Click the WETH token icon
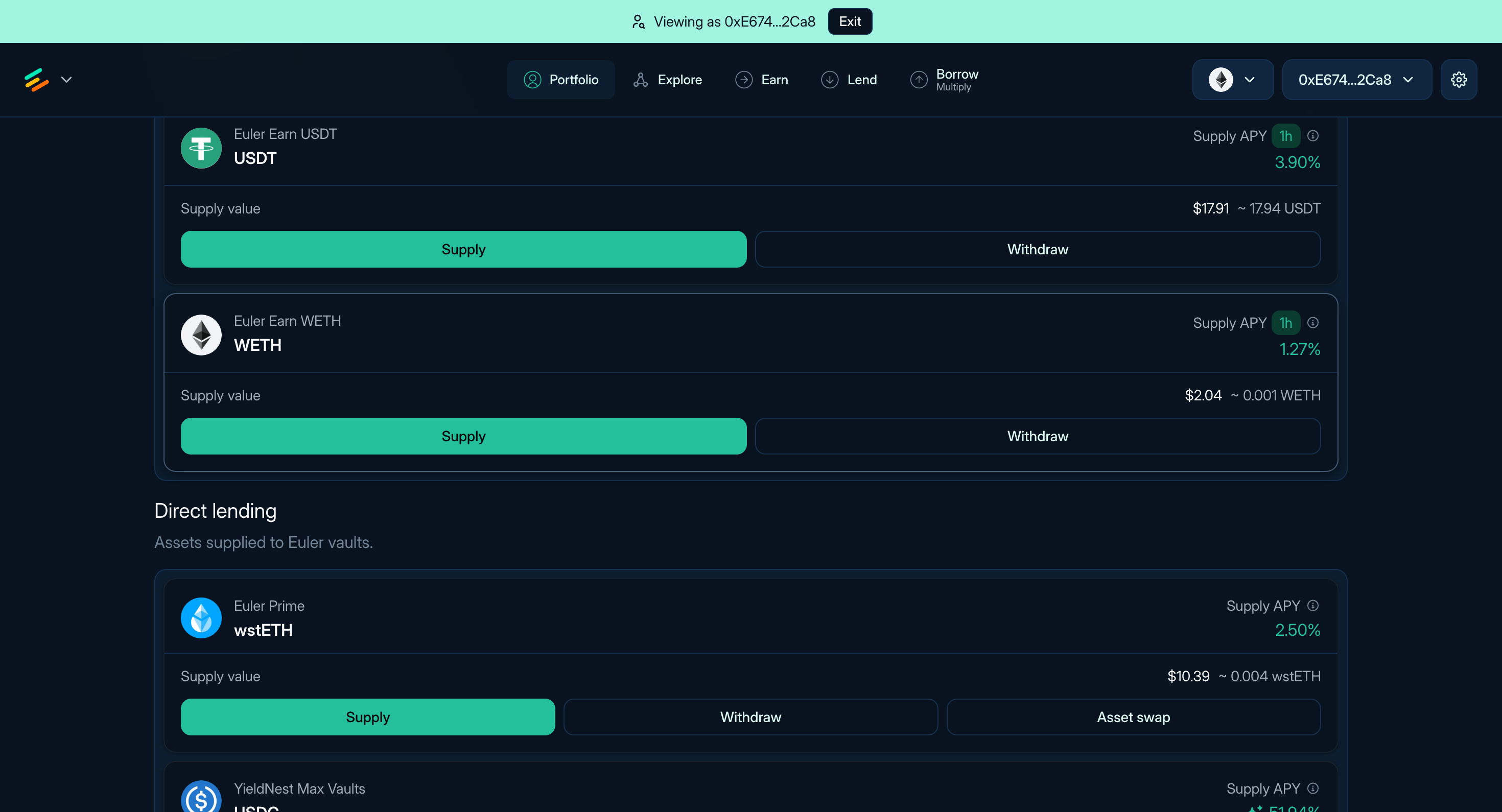 [x=201, y=335]
